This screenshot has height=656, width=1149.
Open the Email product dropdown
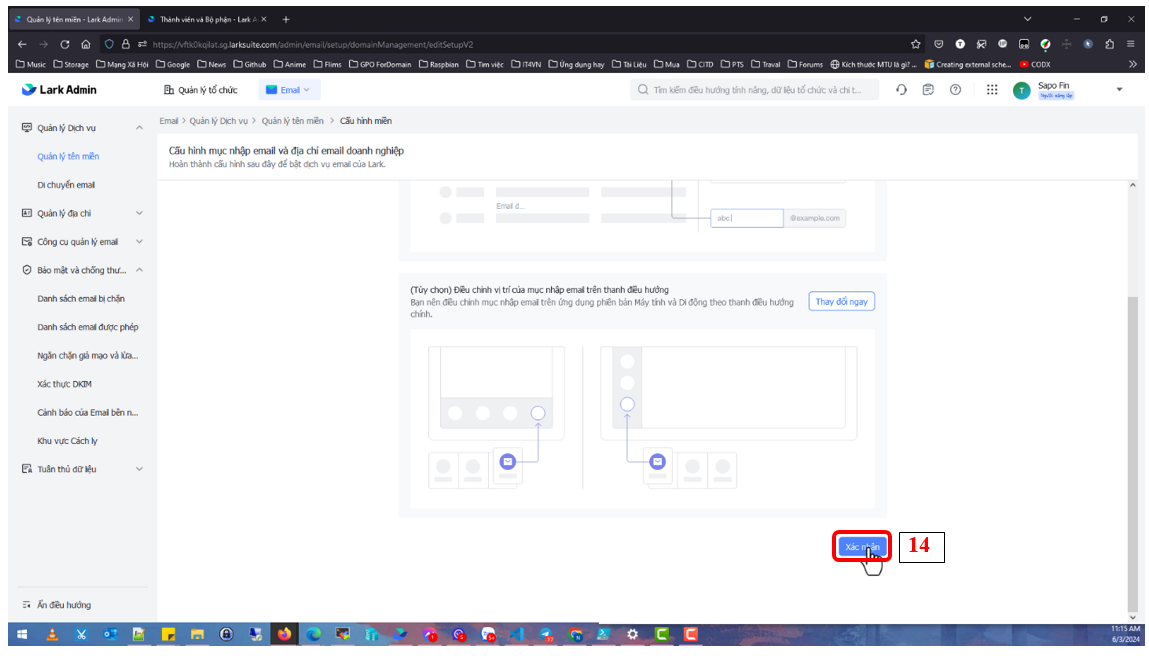point(289,89)
